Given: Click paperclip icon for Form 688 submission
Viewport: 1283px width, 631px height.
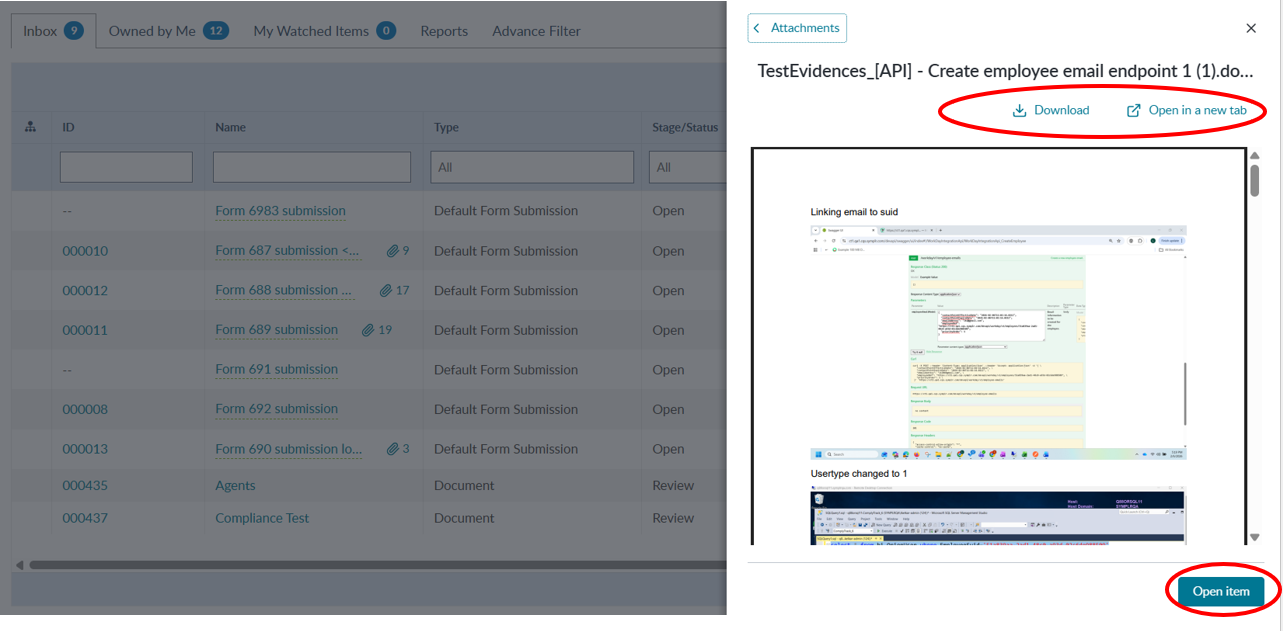Looking at the screenshot, I should pyautogui.click(x=385, y=291).
